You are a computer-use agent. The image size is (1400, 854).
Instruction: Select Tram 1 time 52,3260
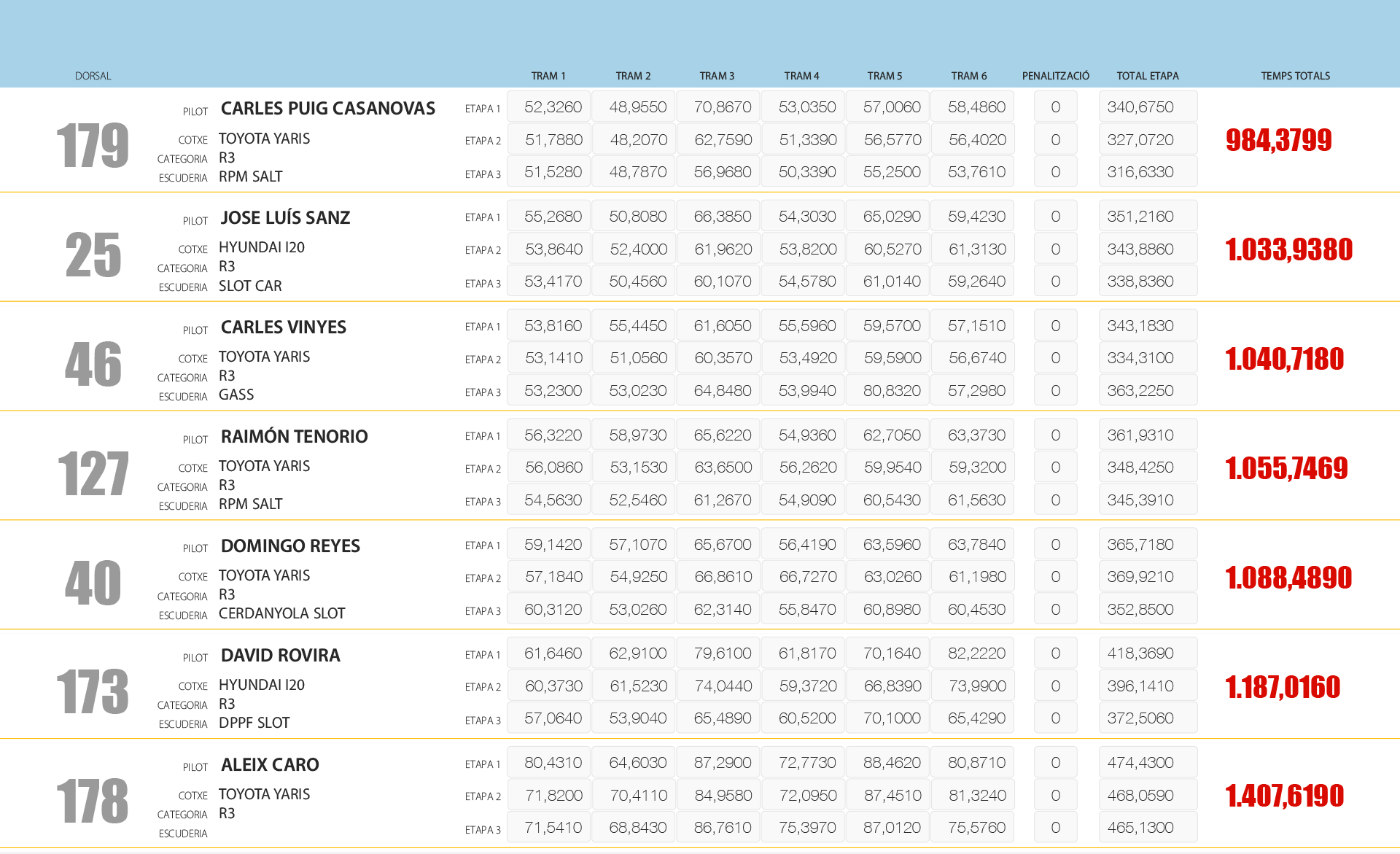(552, 107)
